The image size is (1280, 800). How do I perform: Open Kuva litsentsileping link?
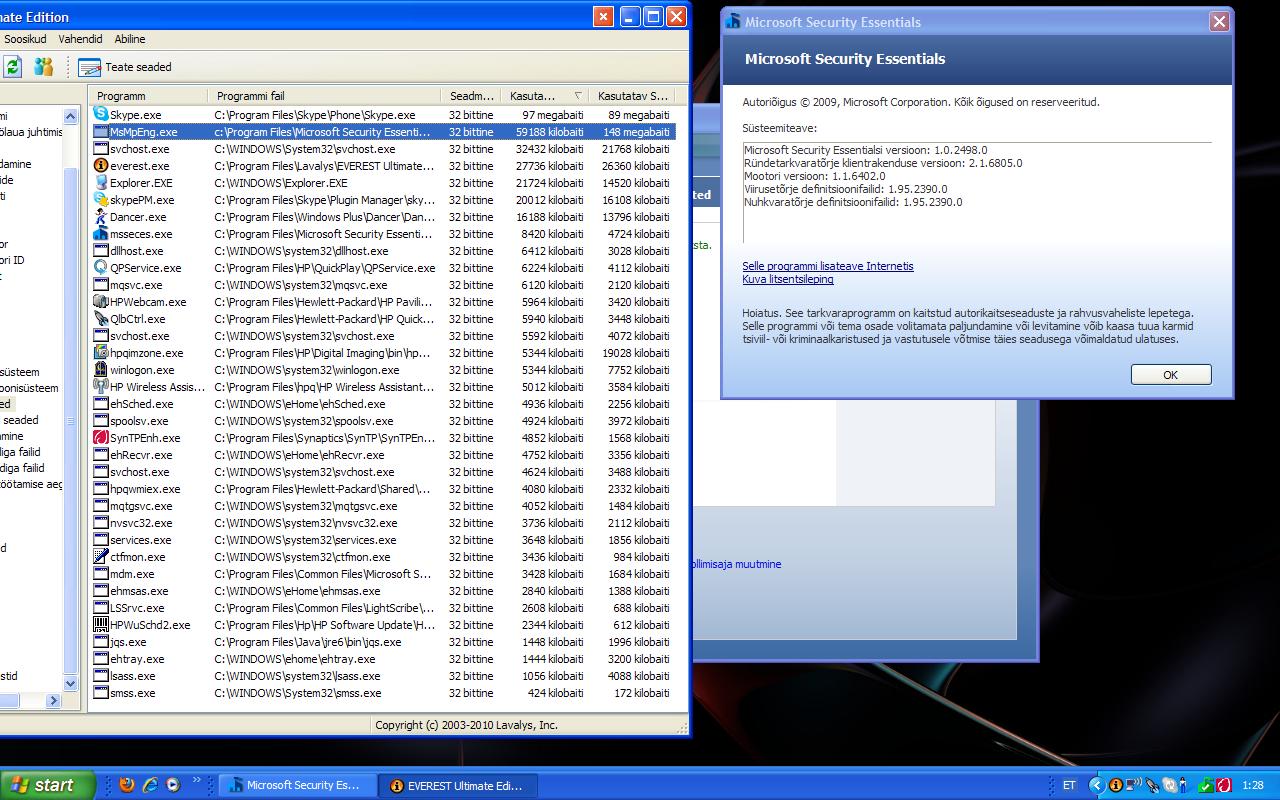[788, 279]
